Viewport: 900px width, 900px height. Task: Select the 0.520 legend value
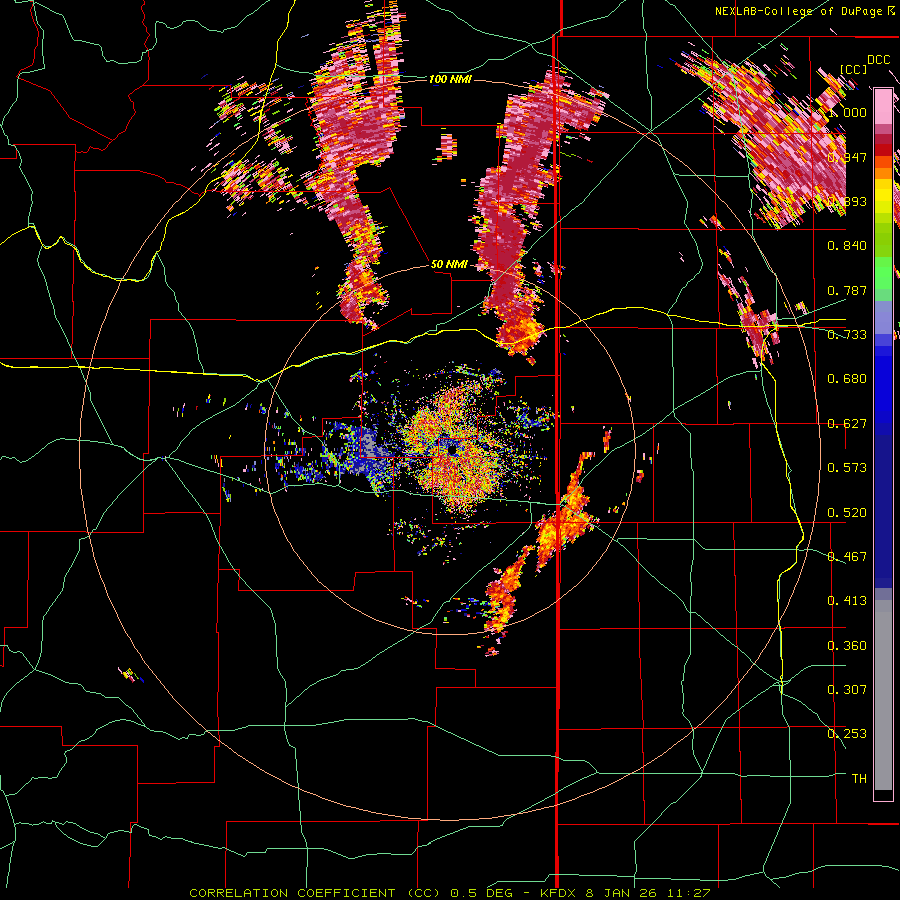pyautogui.click(x=847, y=513)
